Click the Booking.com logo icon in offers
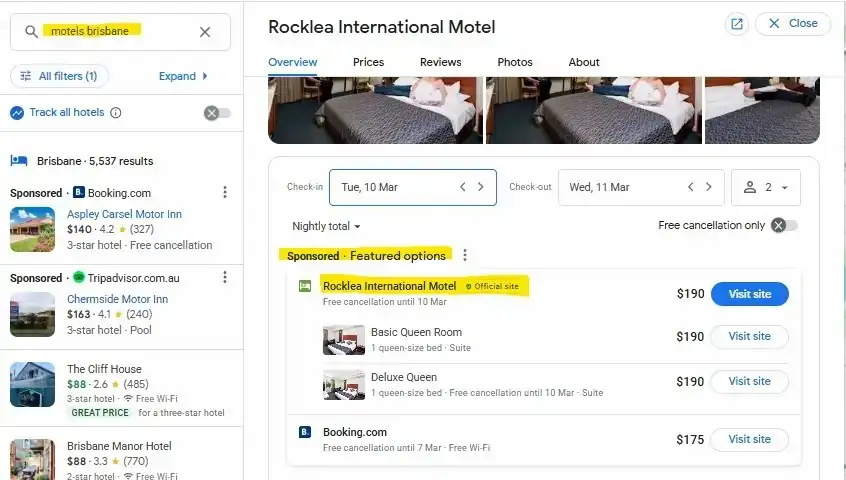The height and width of the screenshot is (480, 846). (305, 432)
